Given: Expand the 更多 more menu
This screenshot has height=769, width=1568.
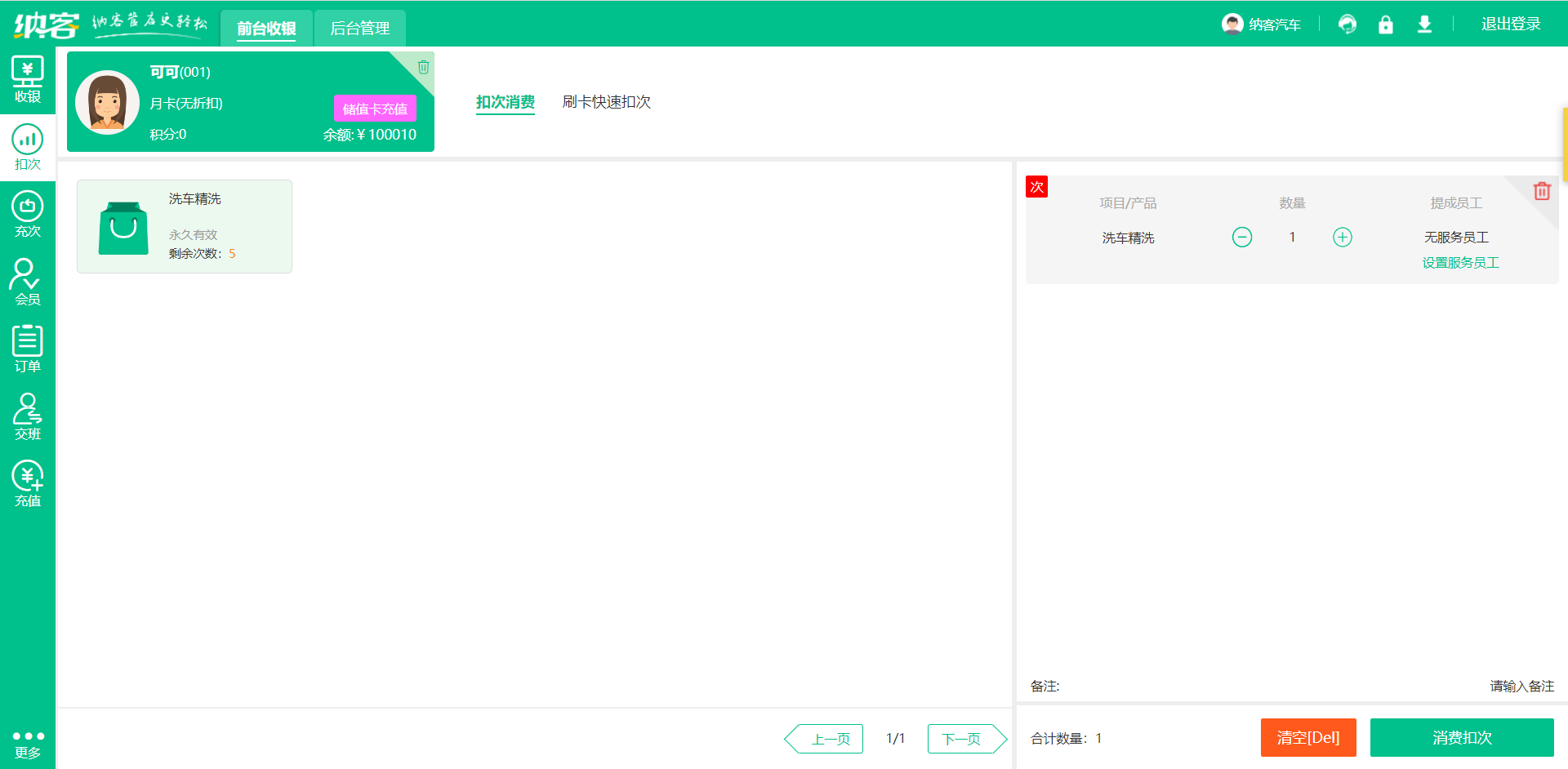Looking at the screenshot, I should tap(27, 744).
